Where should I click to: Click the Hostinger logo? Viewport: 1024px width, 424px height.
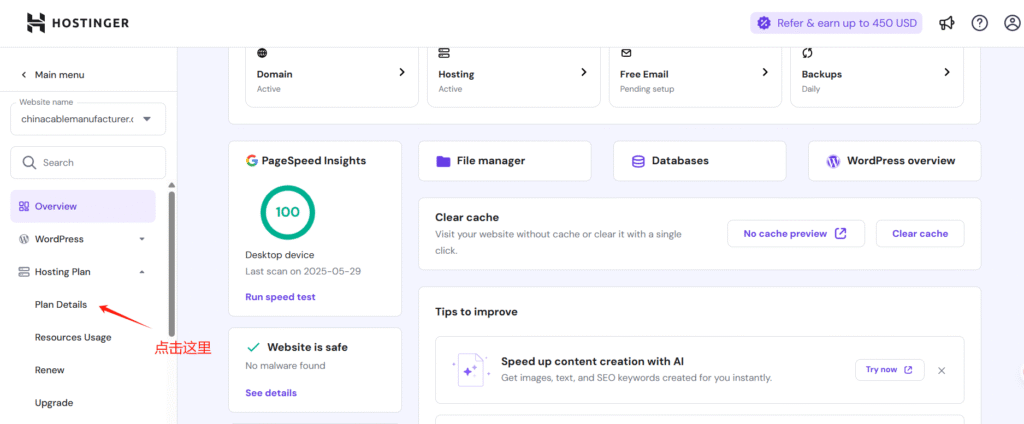click(78, 23)
